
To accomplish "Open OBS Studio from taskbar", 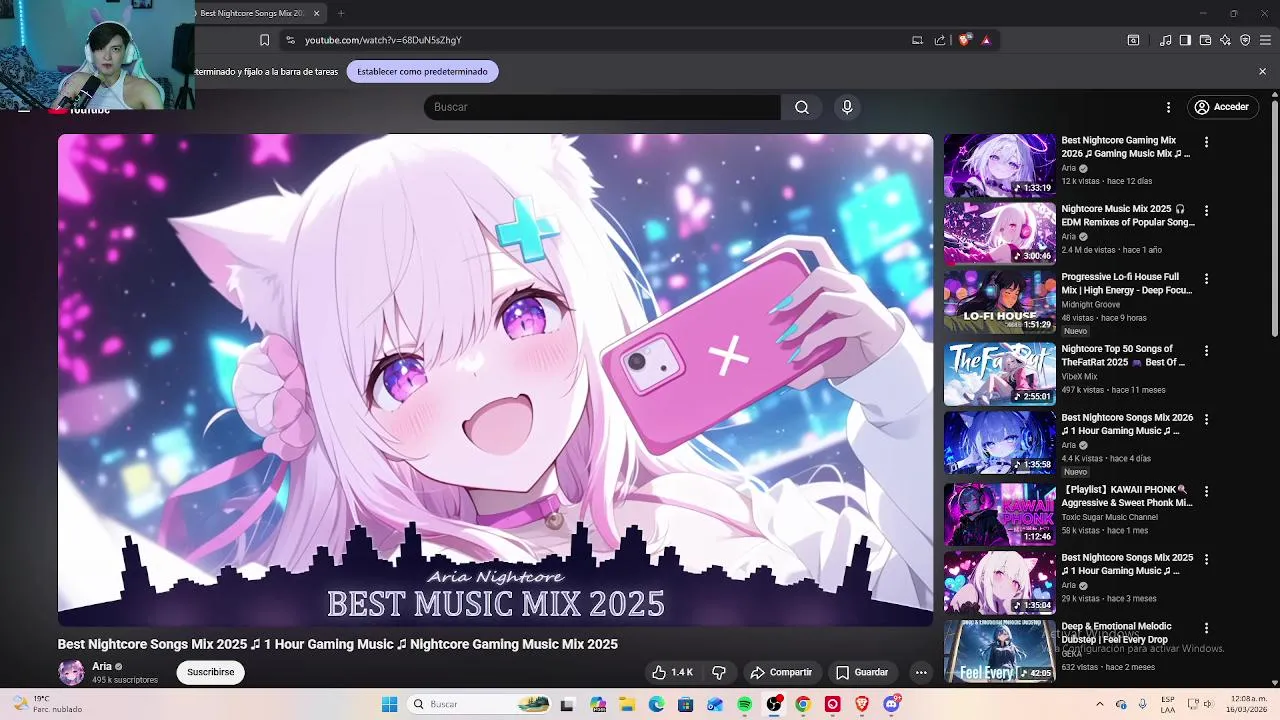I will coord(773,704).
